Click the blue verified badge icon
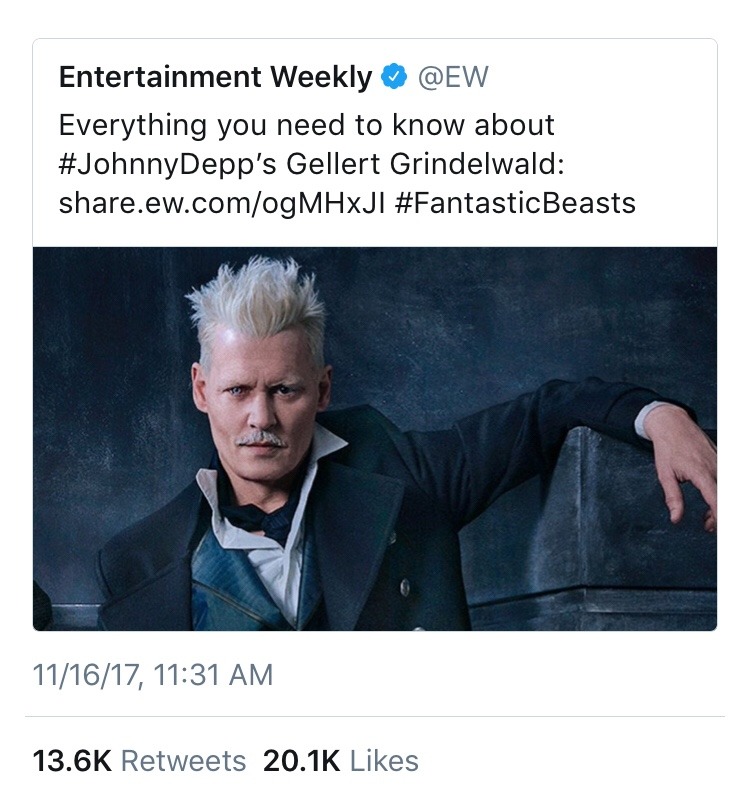This screenshot has width=750, height=794. [x=393, y=77]
